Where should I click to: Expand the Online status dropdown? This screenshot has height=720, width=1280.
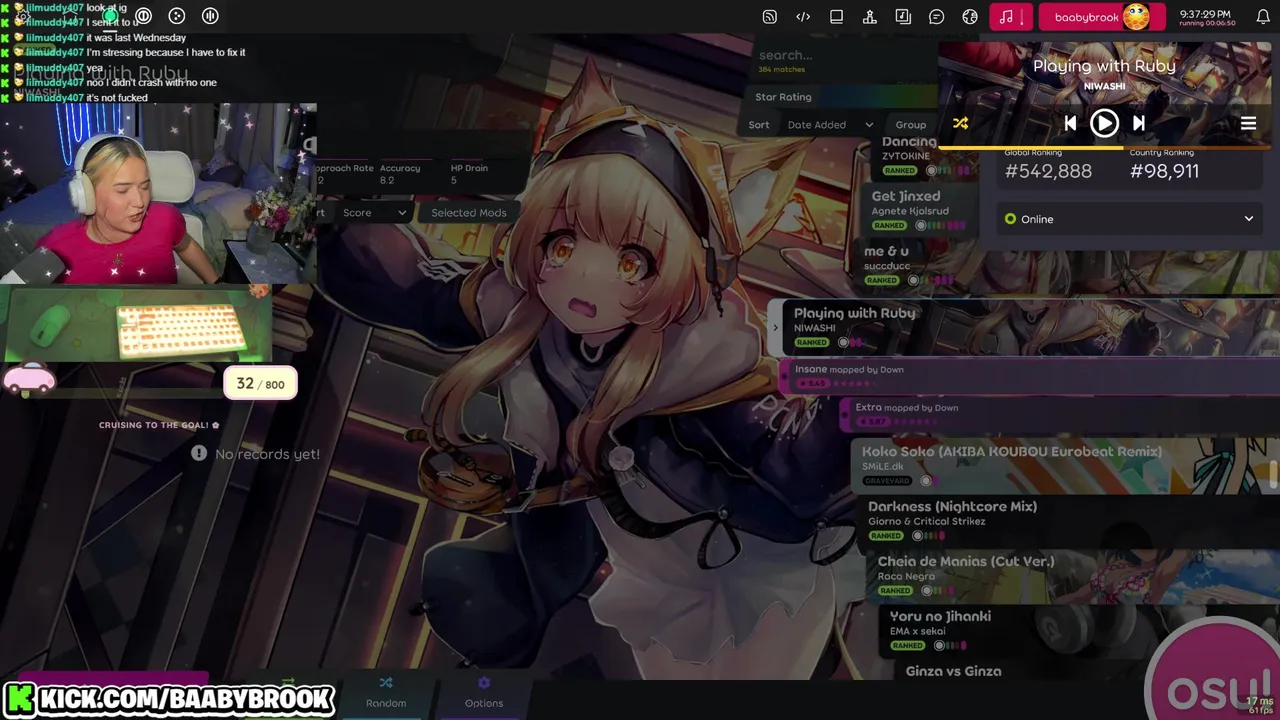tap(1129, 219)
